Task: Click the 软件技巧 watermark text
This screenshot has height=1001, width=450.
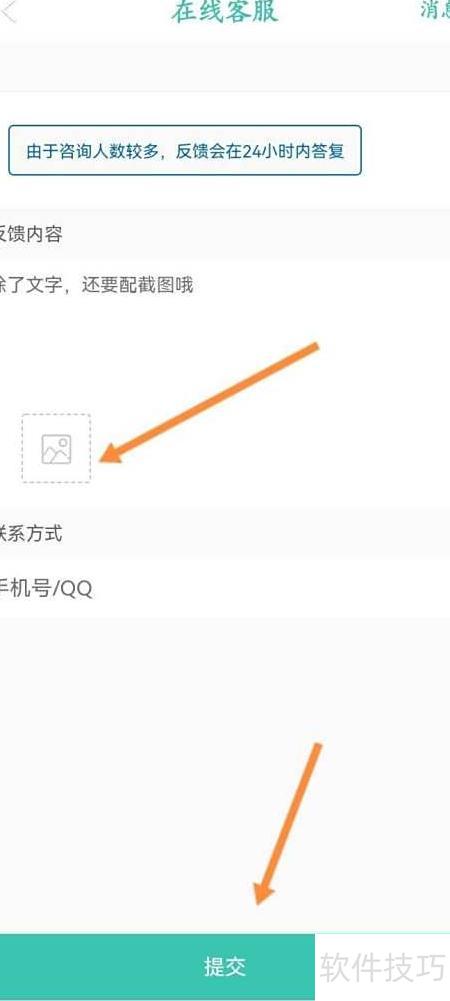Action: click(382, 967)
